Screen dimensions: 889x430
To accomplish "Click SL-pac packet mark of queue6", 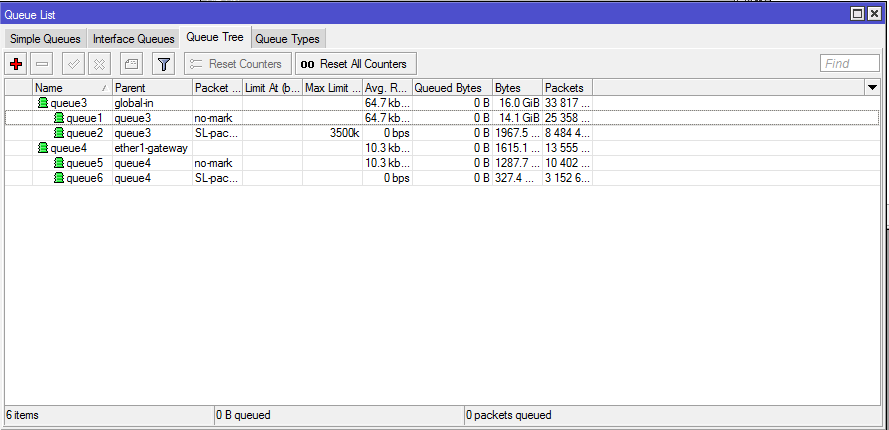I will point(217,179).
